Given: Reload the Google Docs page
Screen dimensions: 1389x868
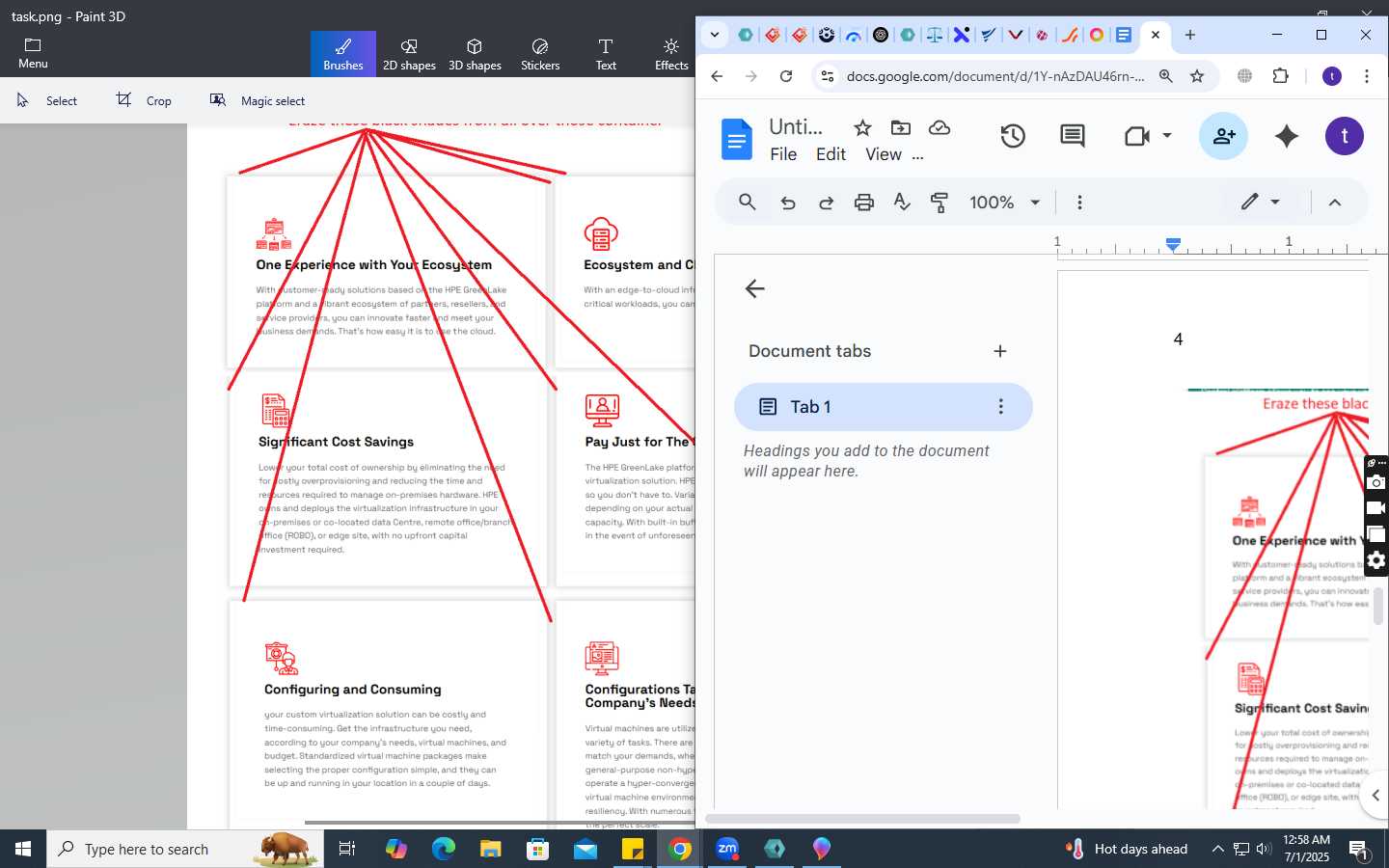Looking at the screenshot, I should pyautogui.click(x=786, y=76).
